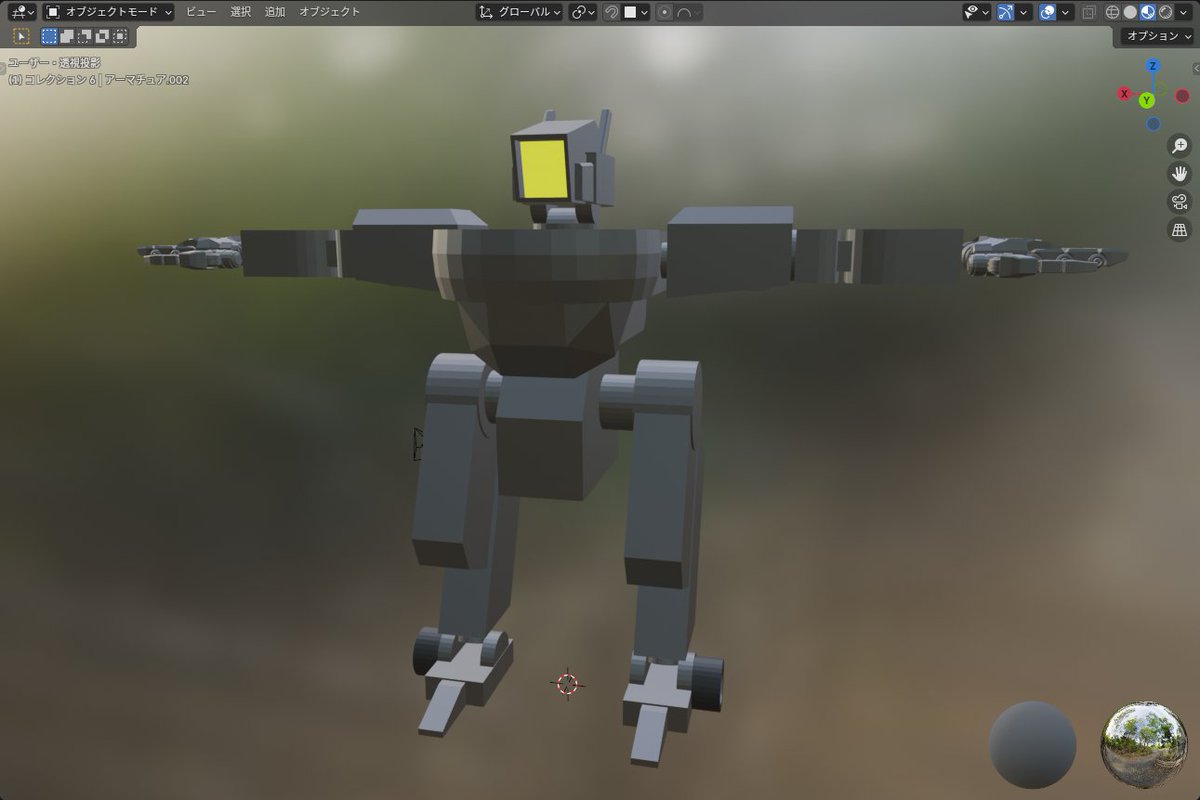Open the transform pivot point dropdown
Image resolution: width=1200 pixels, height=800 pixels.
point(583,12)
